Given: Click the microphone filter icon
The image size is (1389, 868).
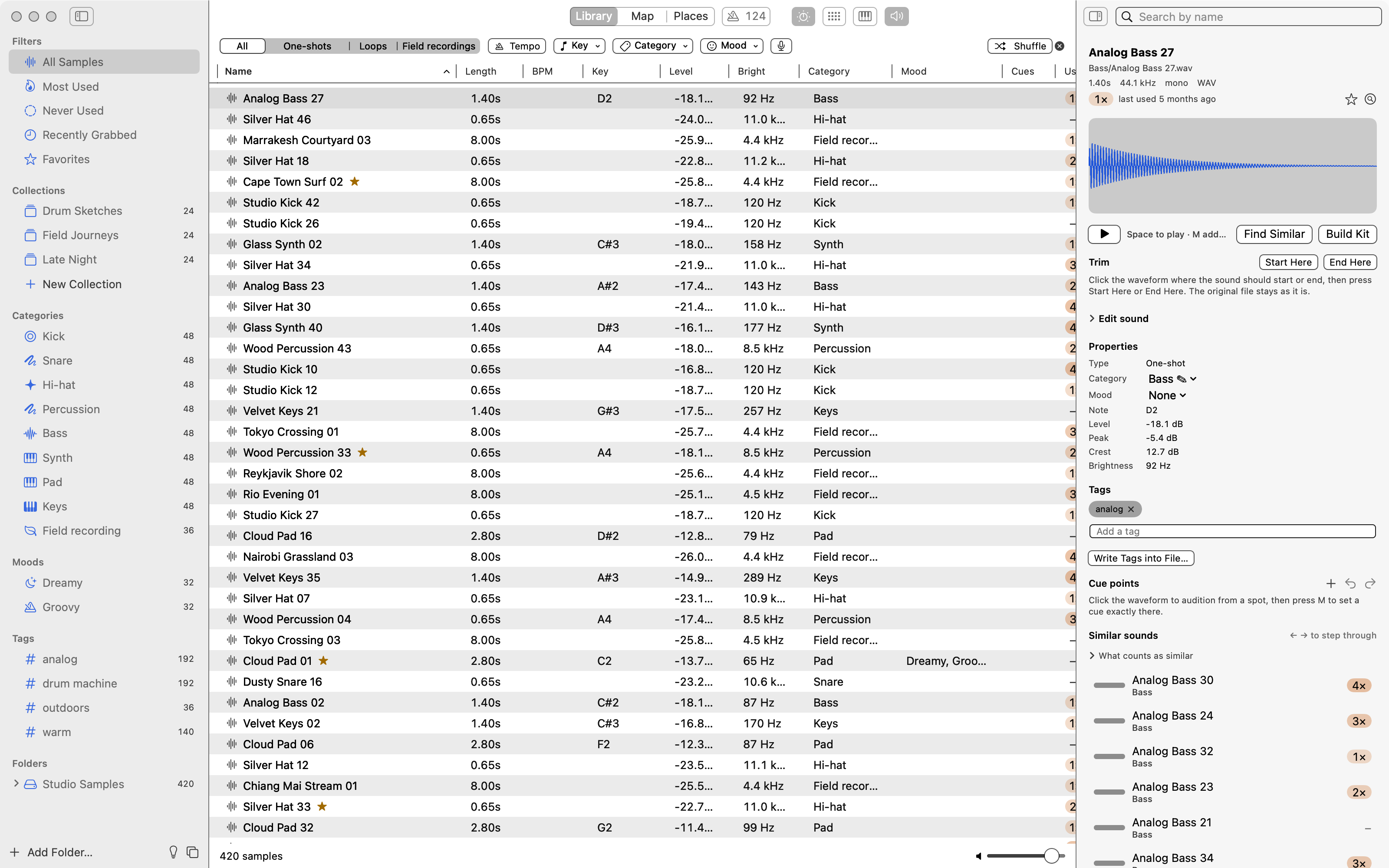Looking at the screenshot, I should [x=781, y=46].
